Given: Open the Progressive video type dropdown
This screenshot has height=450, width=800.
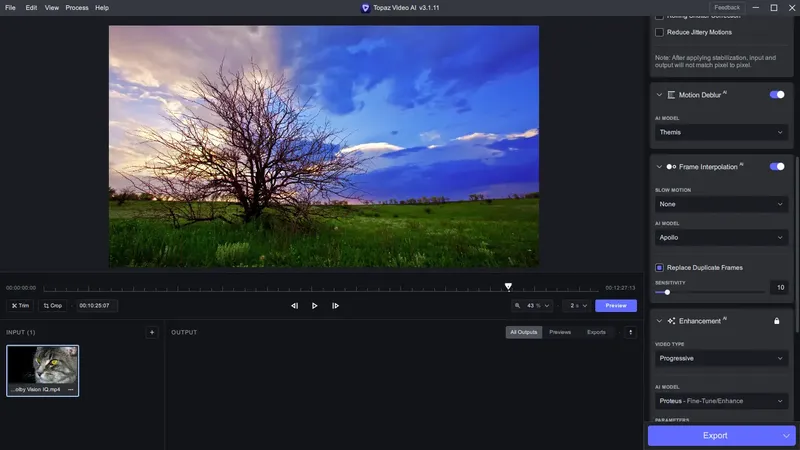Looking at the screenshot, I should tap(721, 358).
